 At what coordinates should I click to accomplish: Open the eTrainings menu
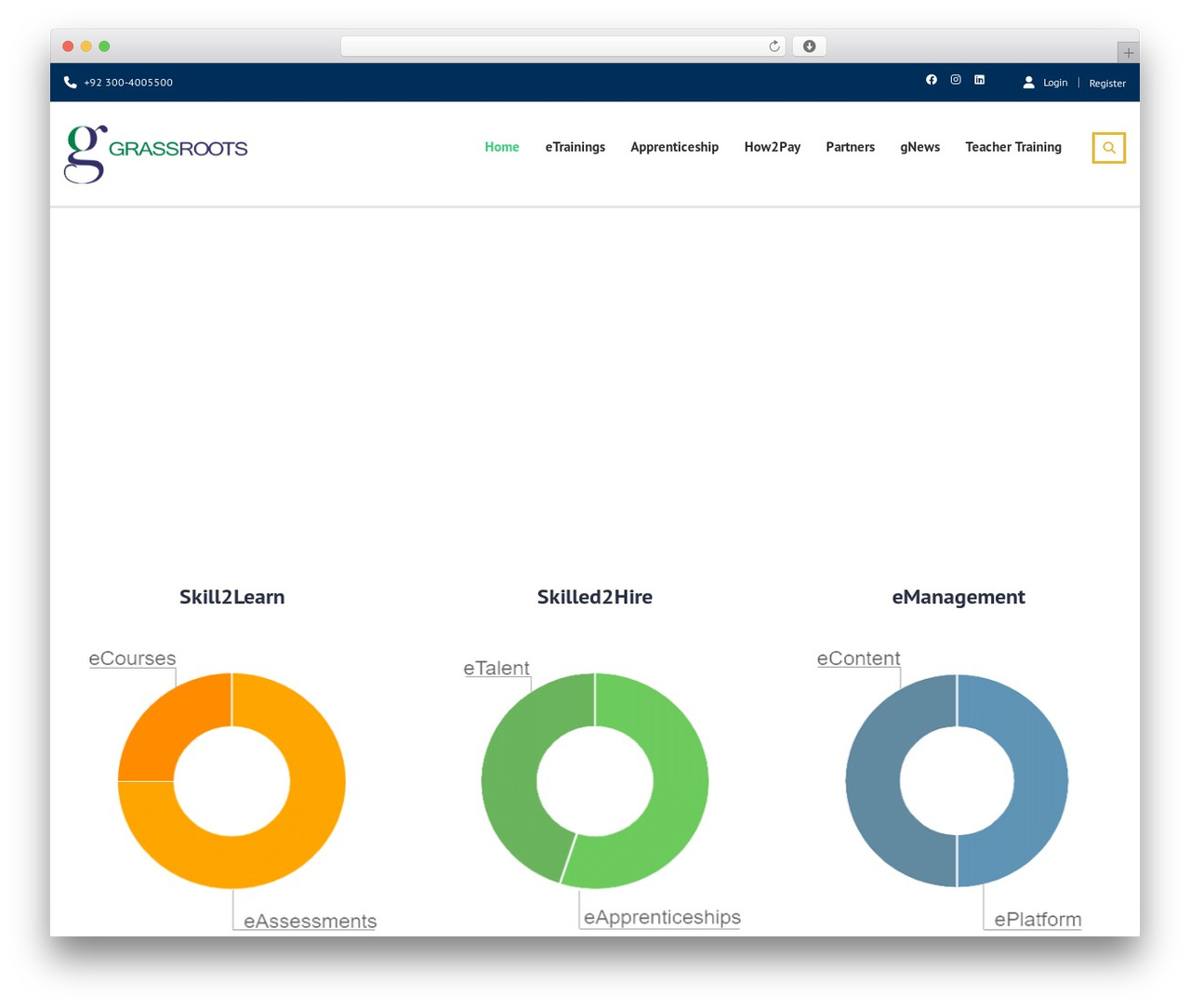tap(575, 147)
